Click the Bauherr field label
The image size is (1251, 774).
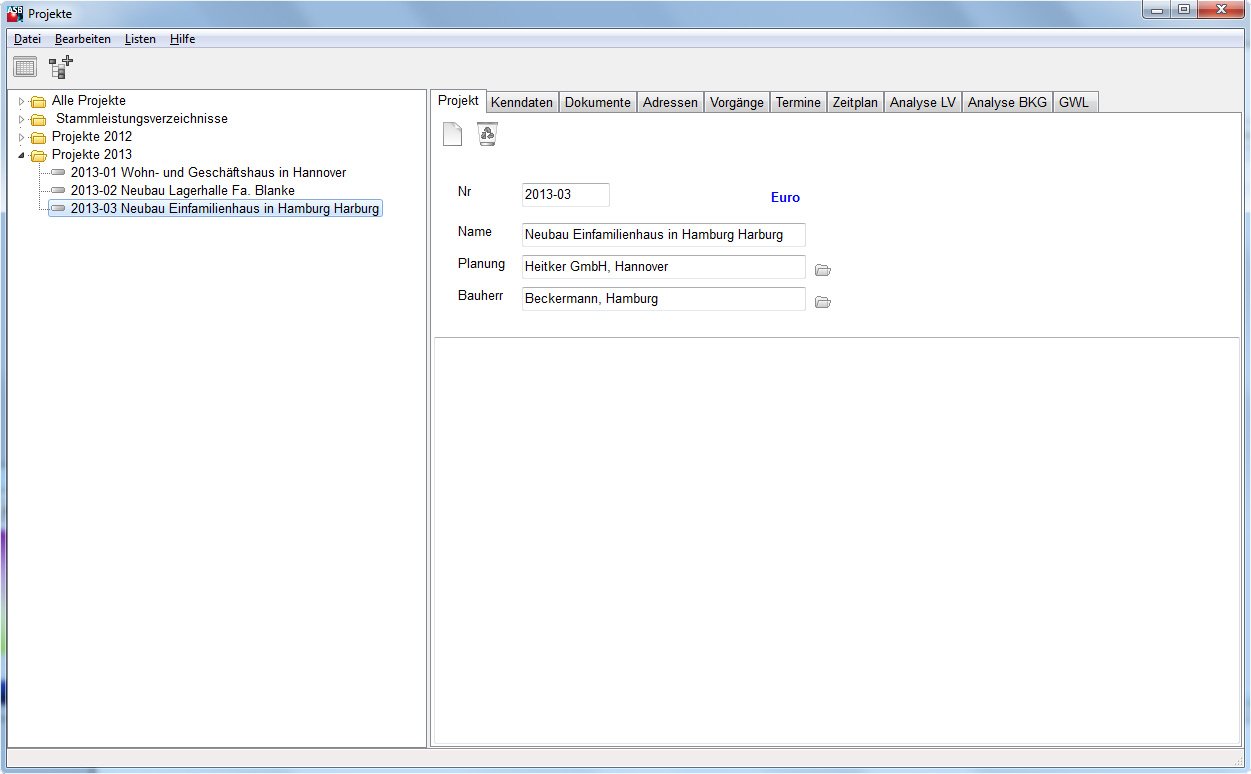tap(480, 297)
